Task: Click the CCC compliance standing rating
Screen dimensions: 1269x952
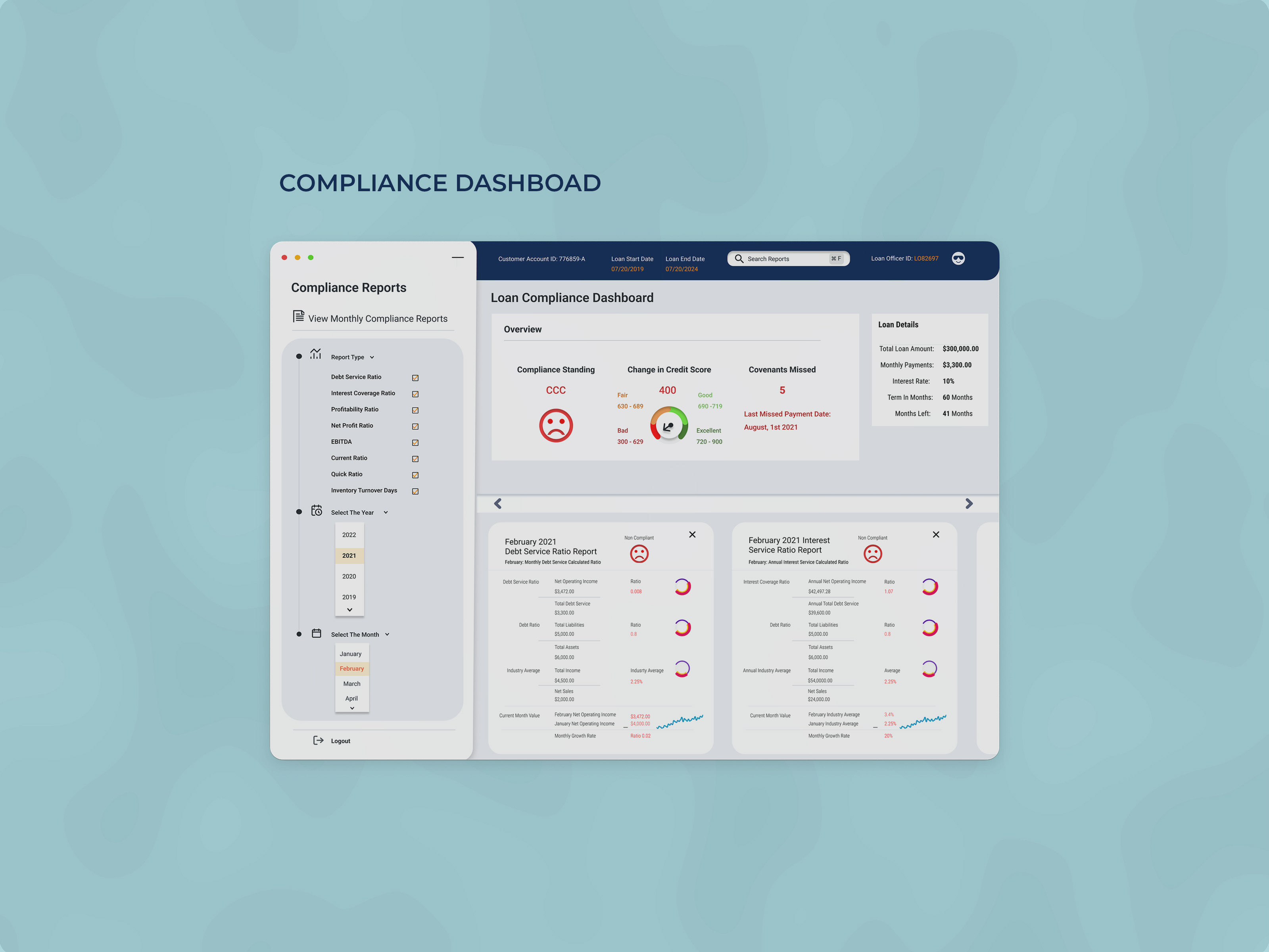Action: (x=556, y=390)
